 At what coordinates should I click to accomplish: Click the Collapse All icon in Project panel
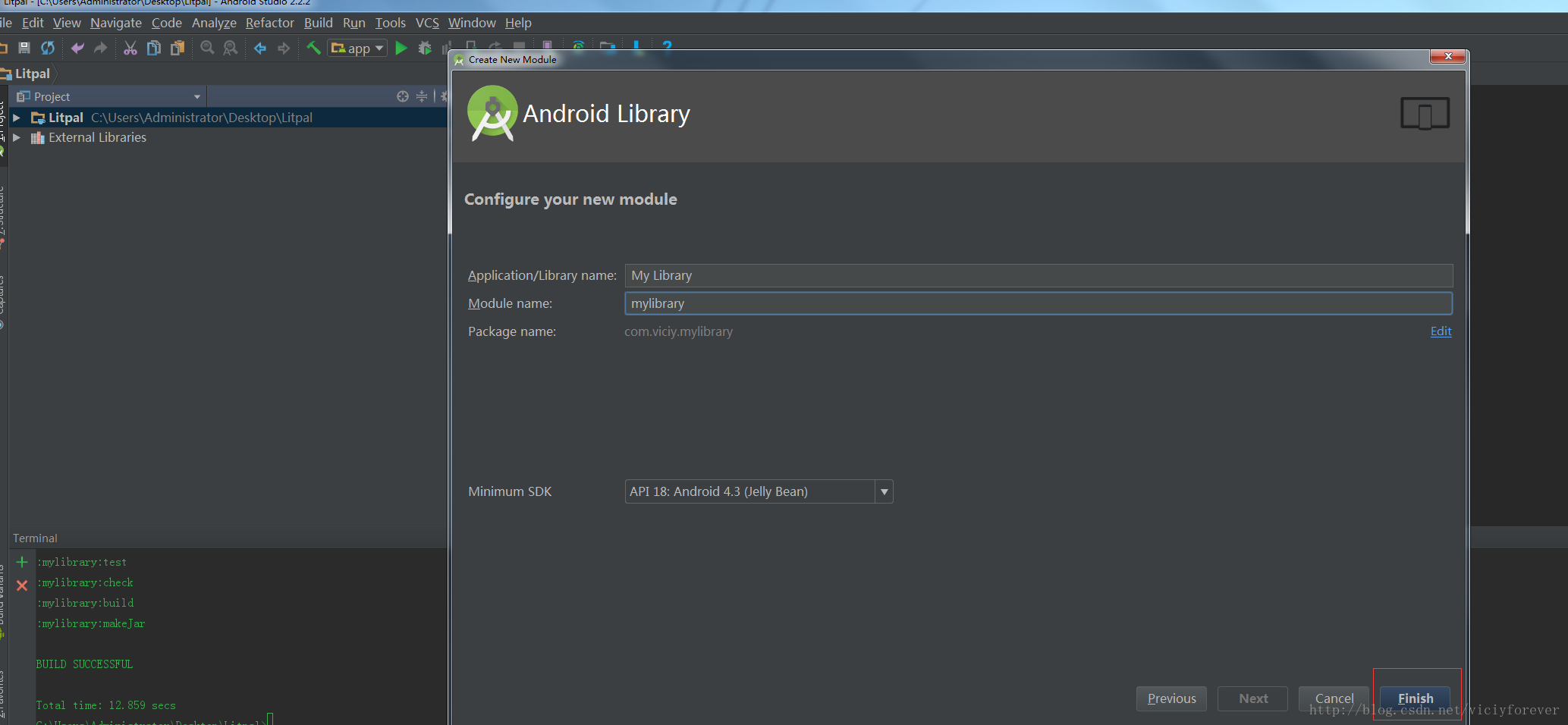[x=422, y=96]
